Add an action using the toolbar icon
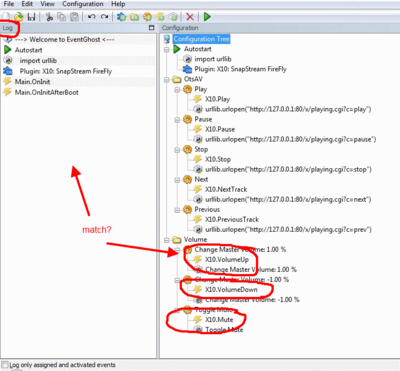This screenshot has width=400, height=371. point(173,16)
